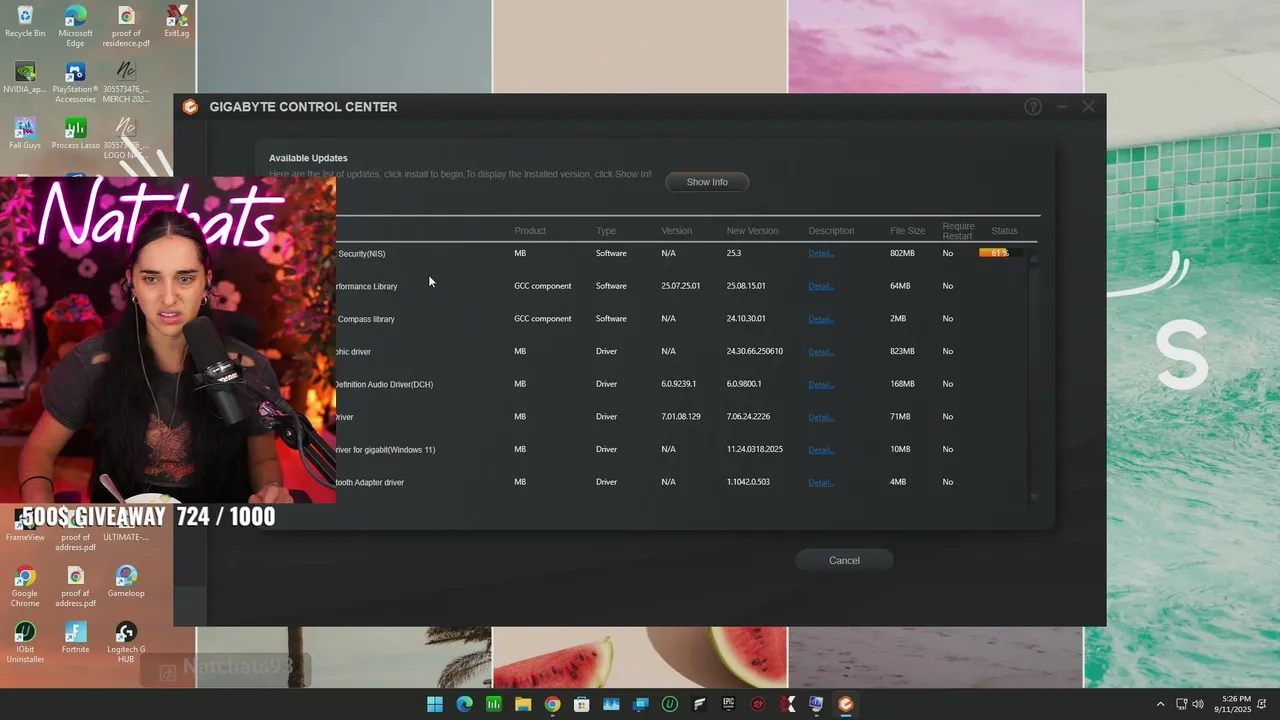Open Detail link for gigabit driver row

coord(821,449)
